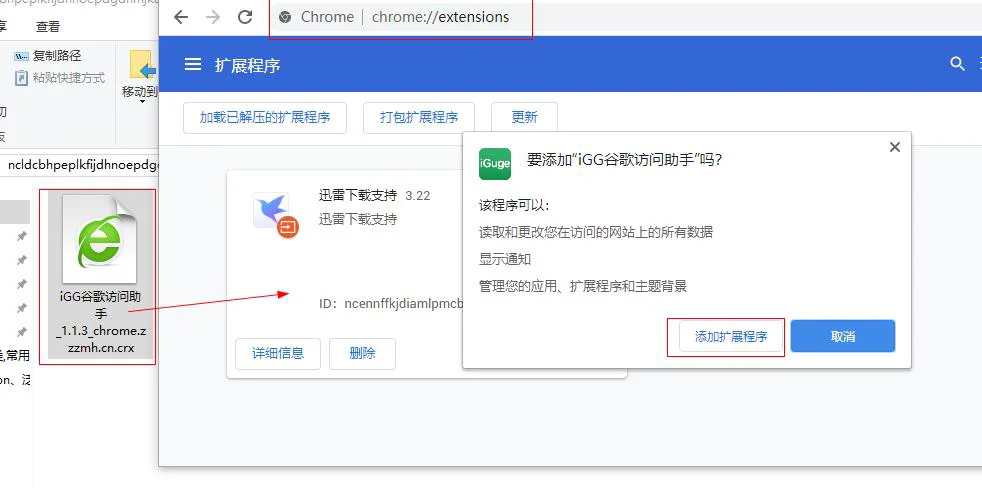Open 详细信息 for 迅雷下载支持
Image resolution: width=982 pixels, height=488 pixels.
[x=278, y=353]
